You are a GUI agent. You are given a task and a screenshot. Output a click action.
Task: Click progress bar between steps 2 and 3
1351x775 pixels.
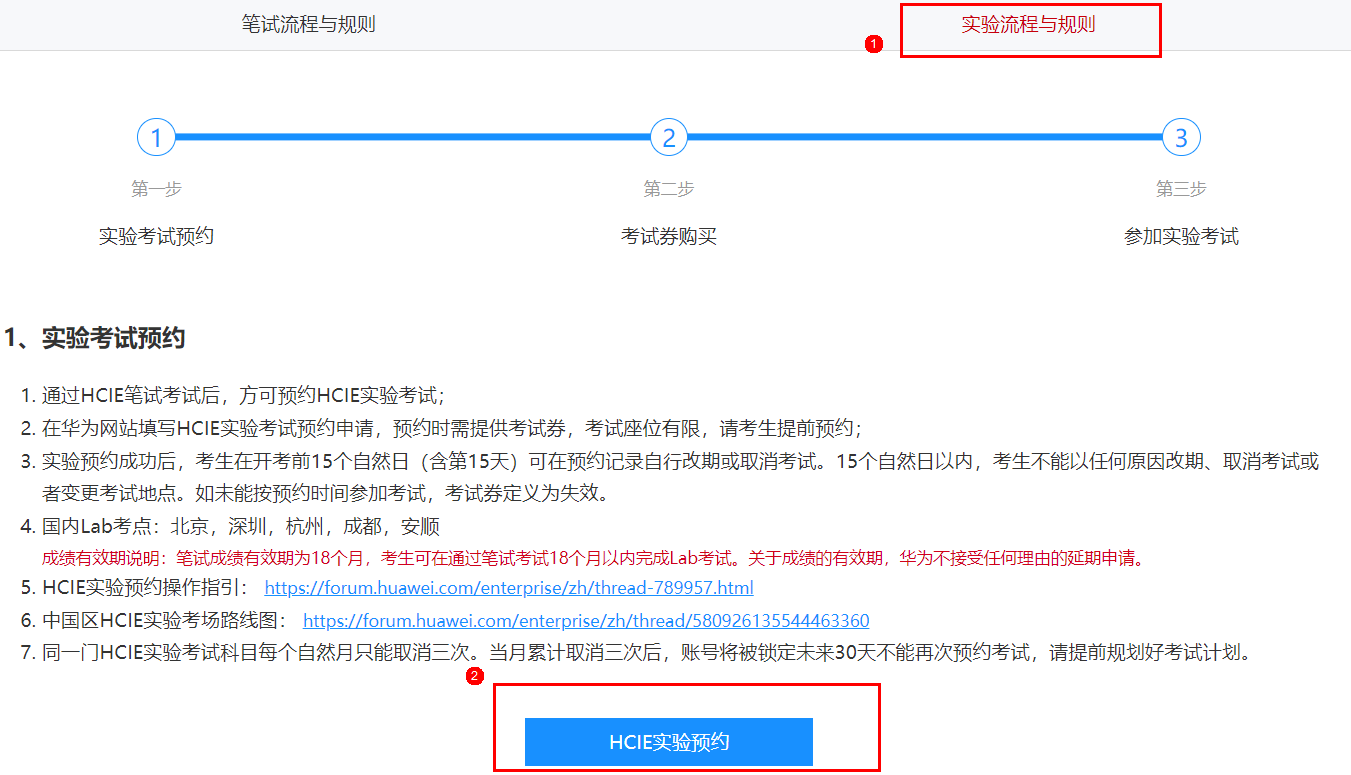(925, 137)
